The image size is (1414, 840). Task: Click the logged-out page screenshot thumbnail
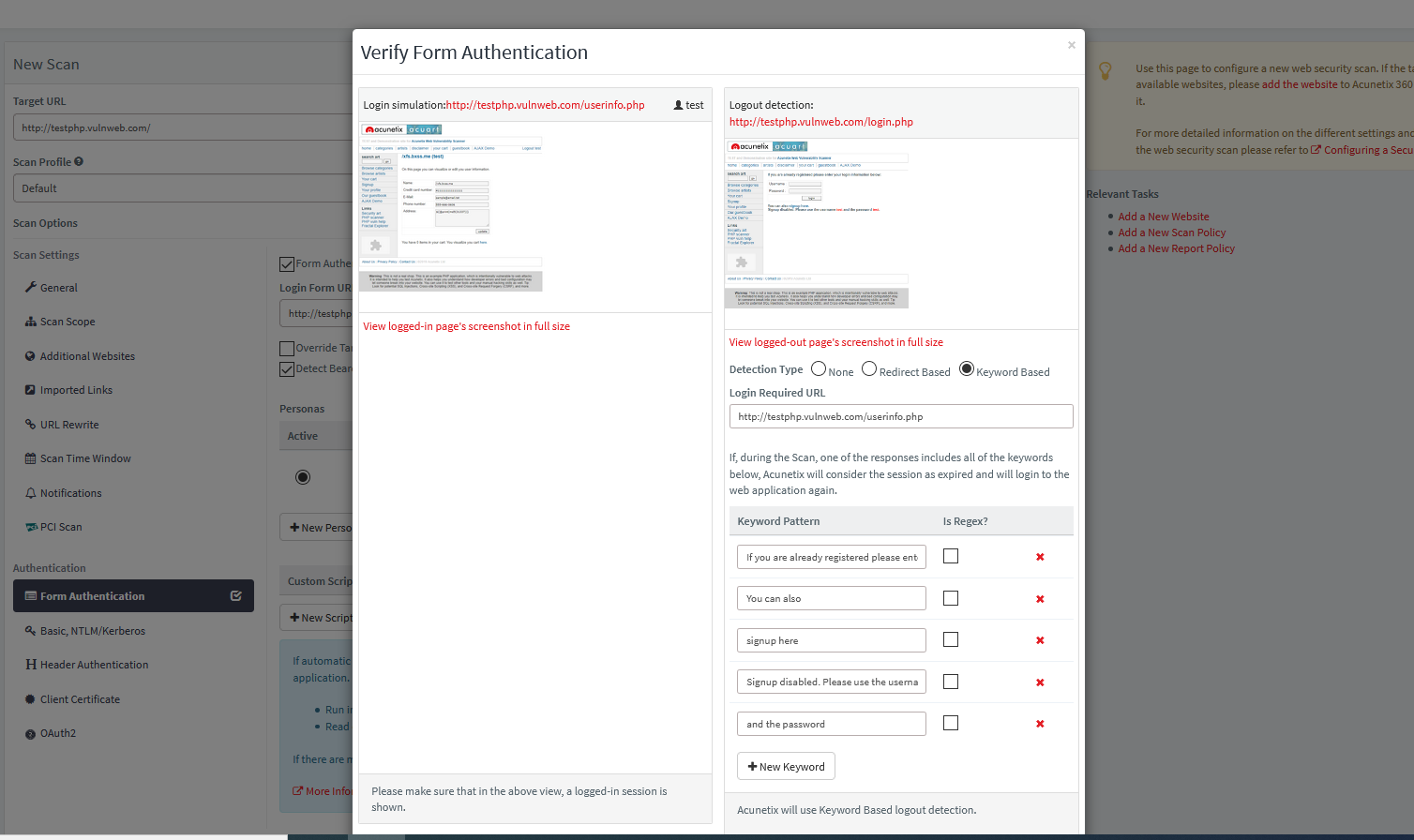point(817,223)
